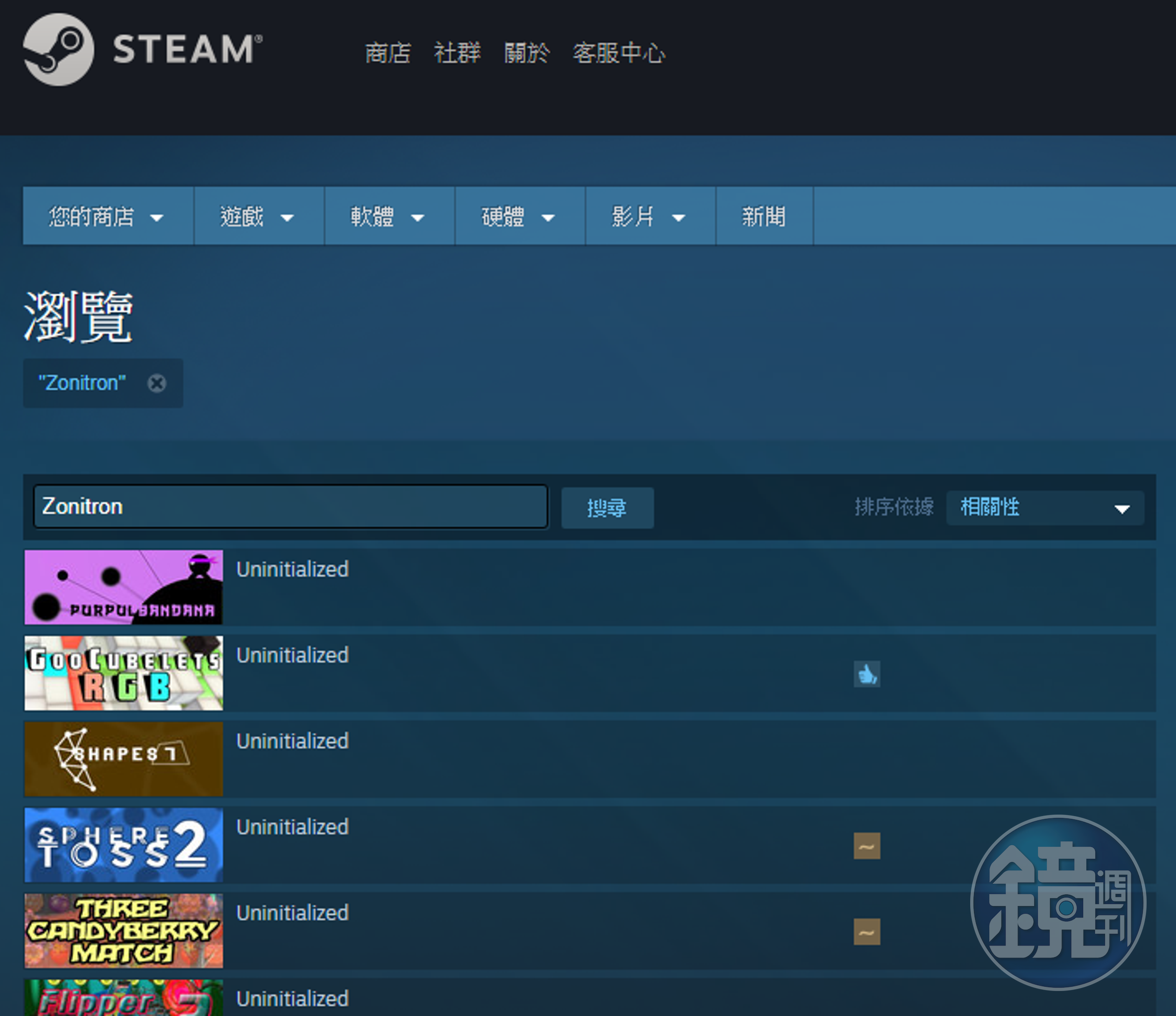Click thumbs-up review icon for GooCubelets RGB
Screen dimensions: 1176x1016
(x=867, y=674)
